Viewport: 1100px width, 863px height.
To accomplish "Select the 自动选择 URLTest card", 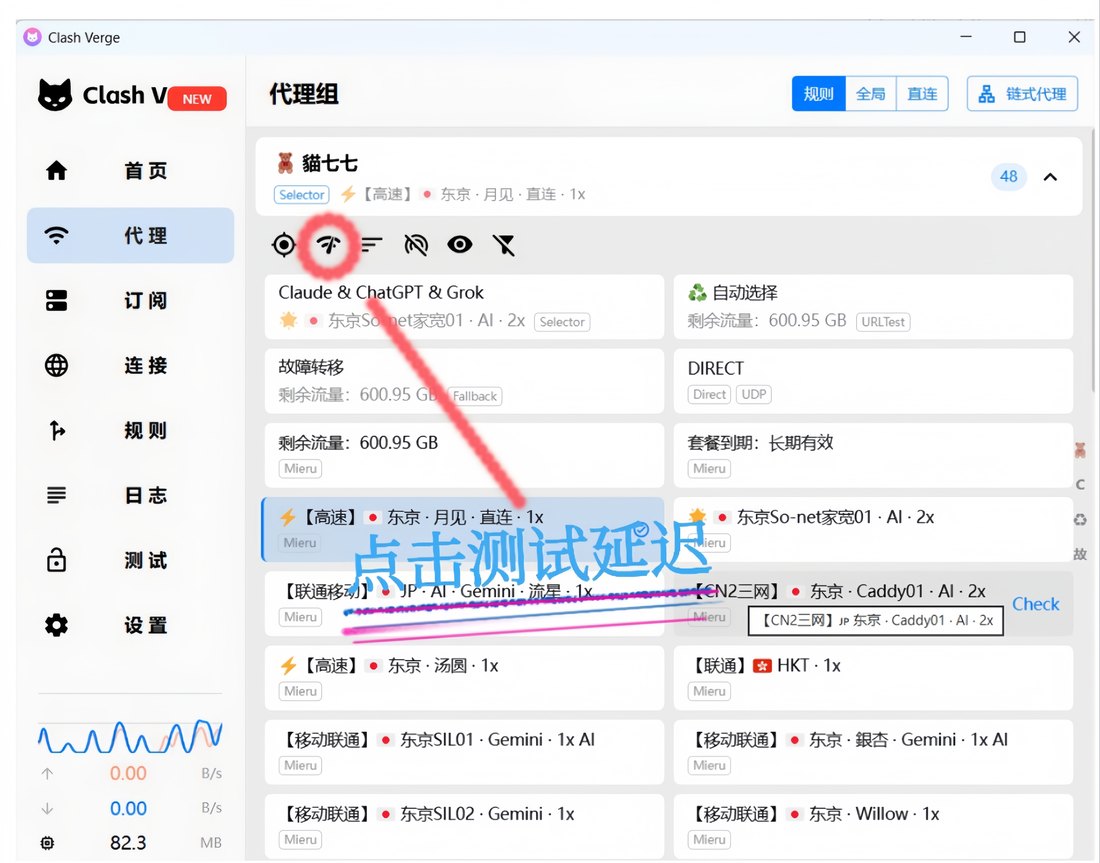I will (873, 307).
